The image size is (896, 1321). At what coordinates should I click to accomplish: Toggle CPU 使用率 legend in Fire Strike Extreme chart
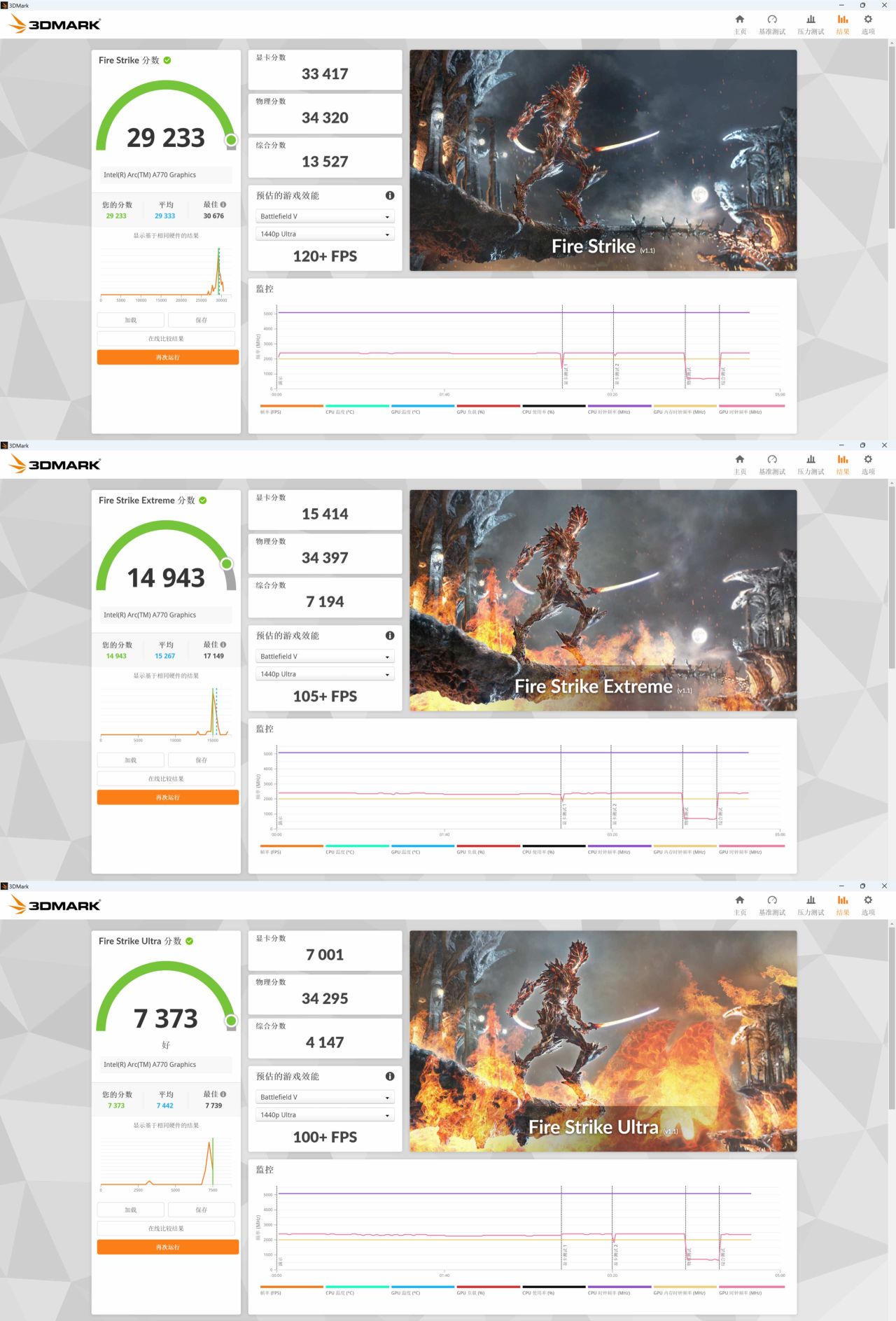pyautogui.click(x=554, y=849)
